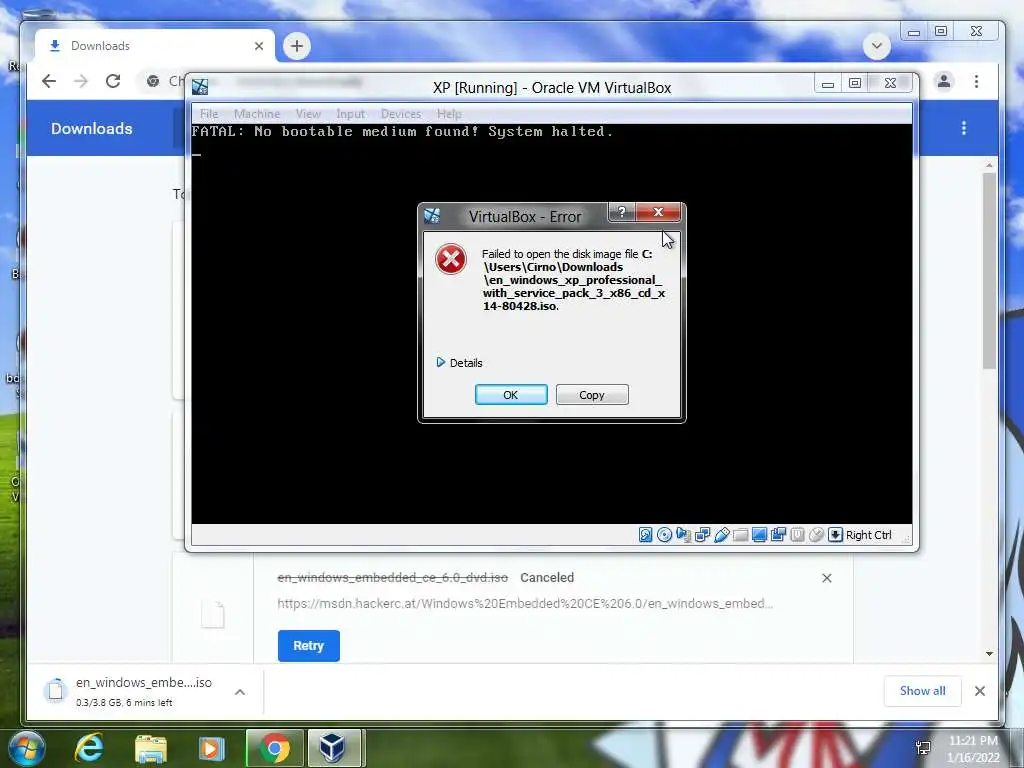
Task: Click the Downloads page scrollbar thumb
Action: tap(989, 270)
